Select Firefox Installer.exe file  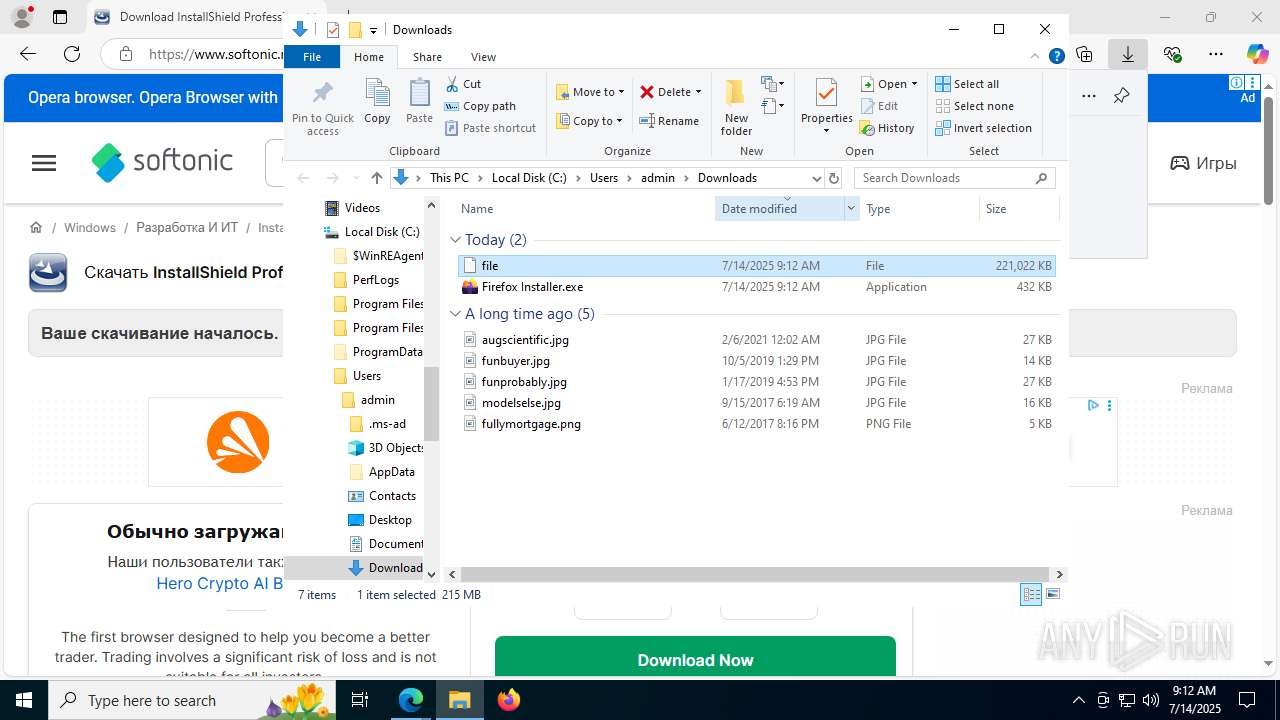point(755,287)
